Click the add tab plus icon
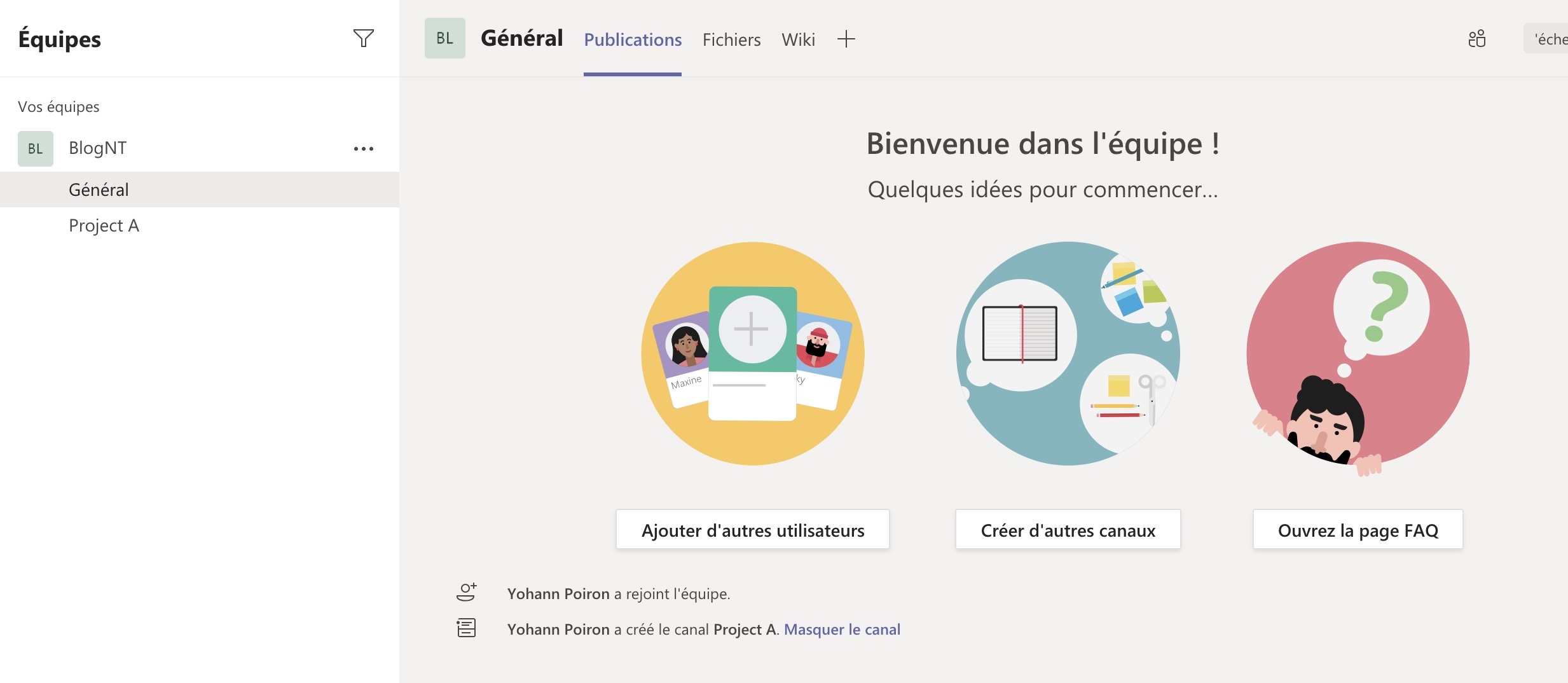Screen dimensions: 1568x683 846,39
